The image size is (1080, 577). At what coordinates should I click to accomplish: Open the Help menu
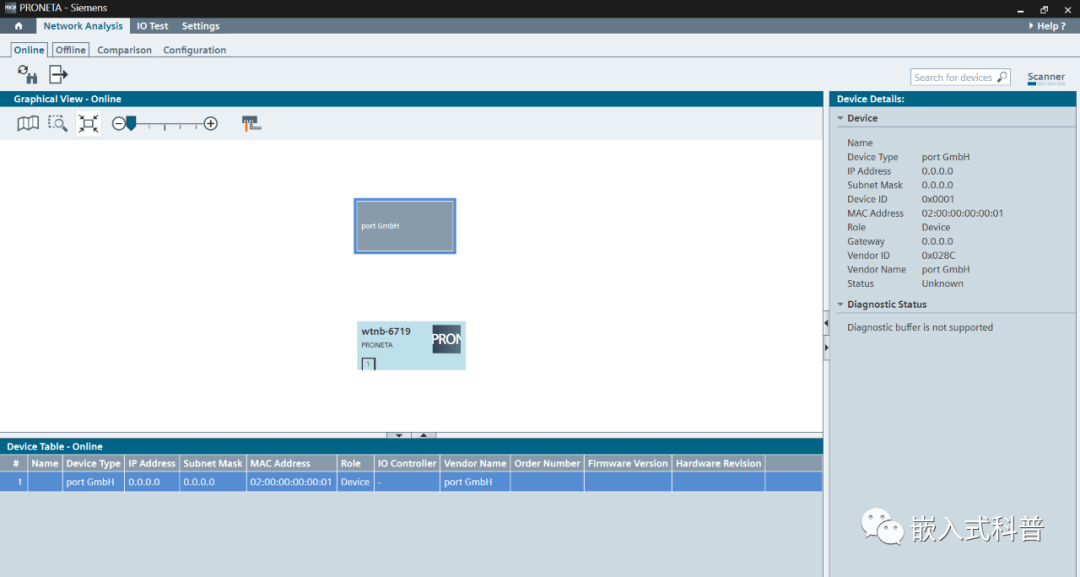[x=1047, y=26]
